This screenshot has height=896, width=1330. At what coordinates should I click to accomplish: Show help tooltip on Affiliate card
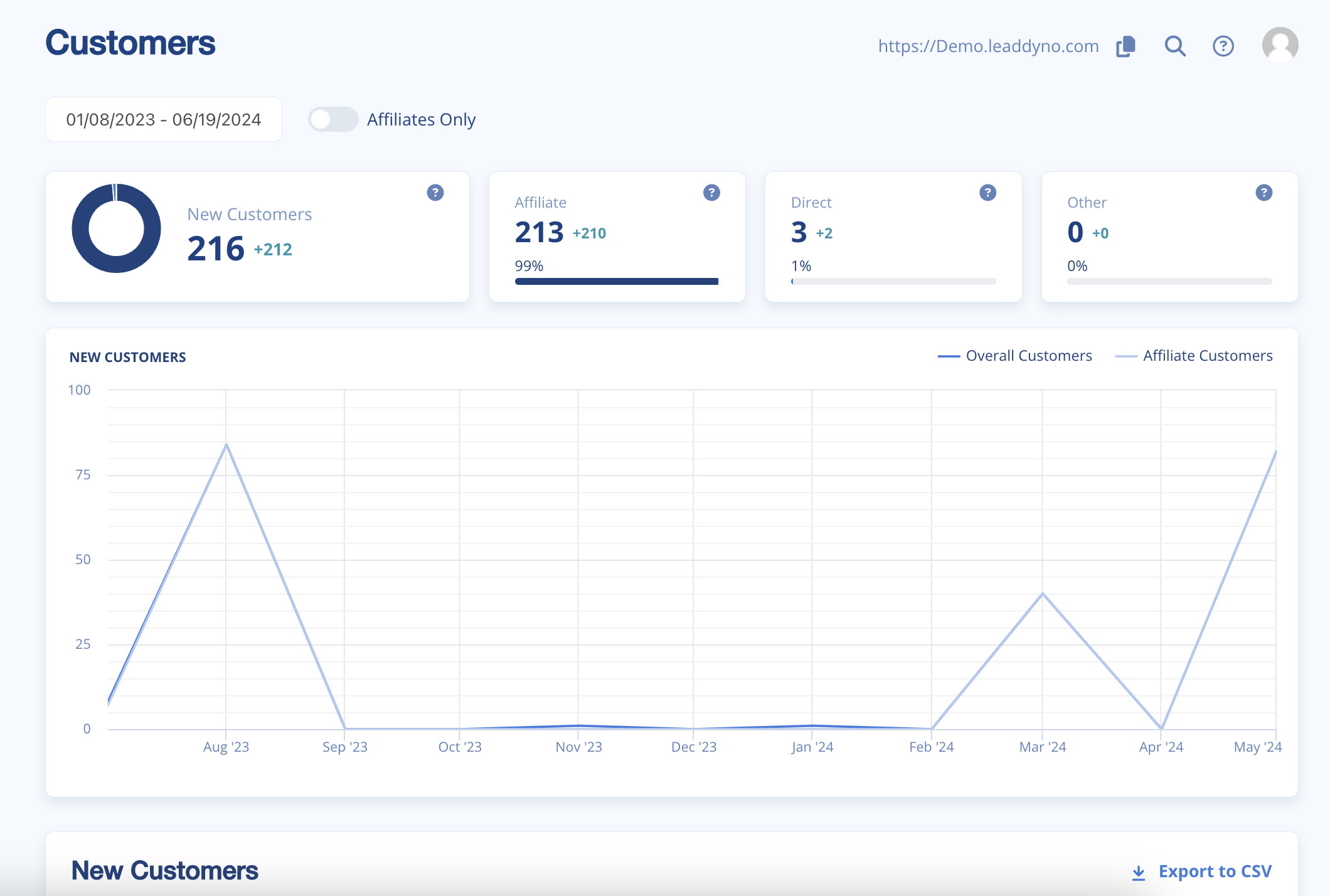point(711,193)
